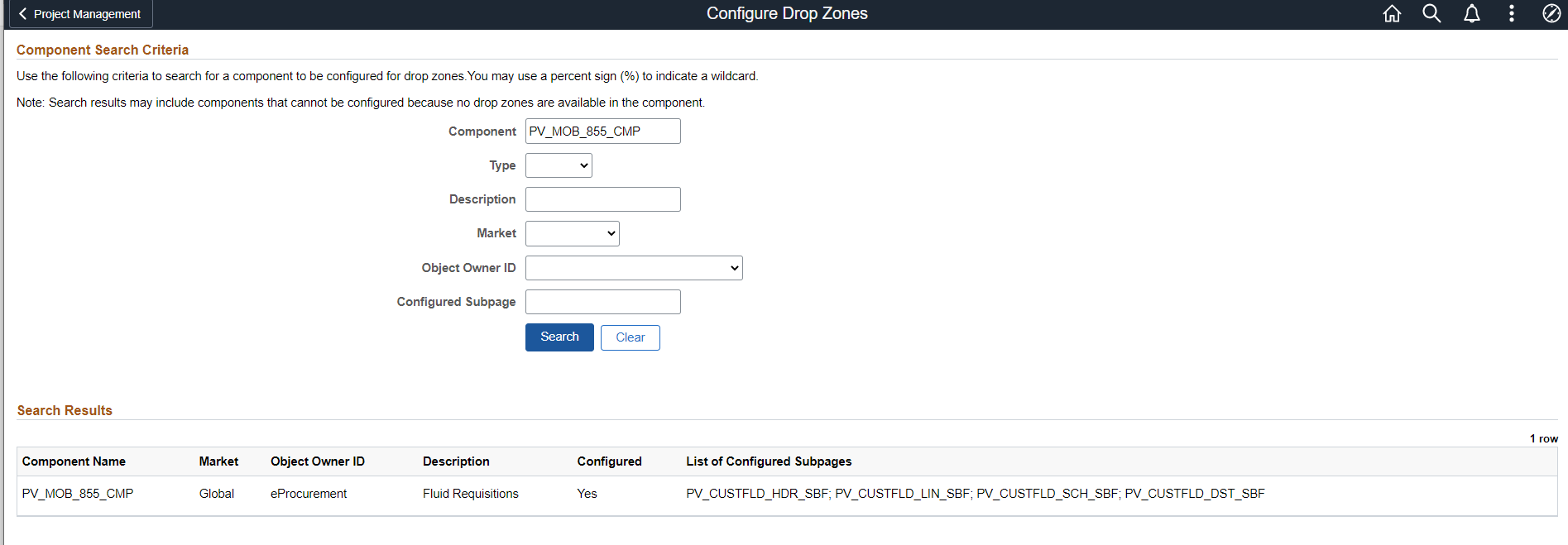Image resolution: width=1568 pixels, height=545 pixels.
Task: Open the Notifications bell icon
Action: coord(1471,14)
